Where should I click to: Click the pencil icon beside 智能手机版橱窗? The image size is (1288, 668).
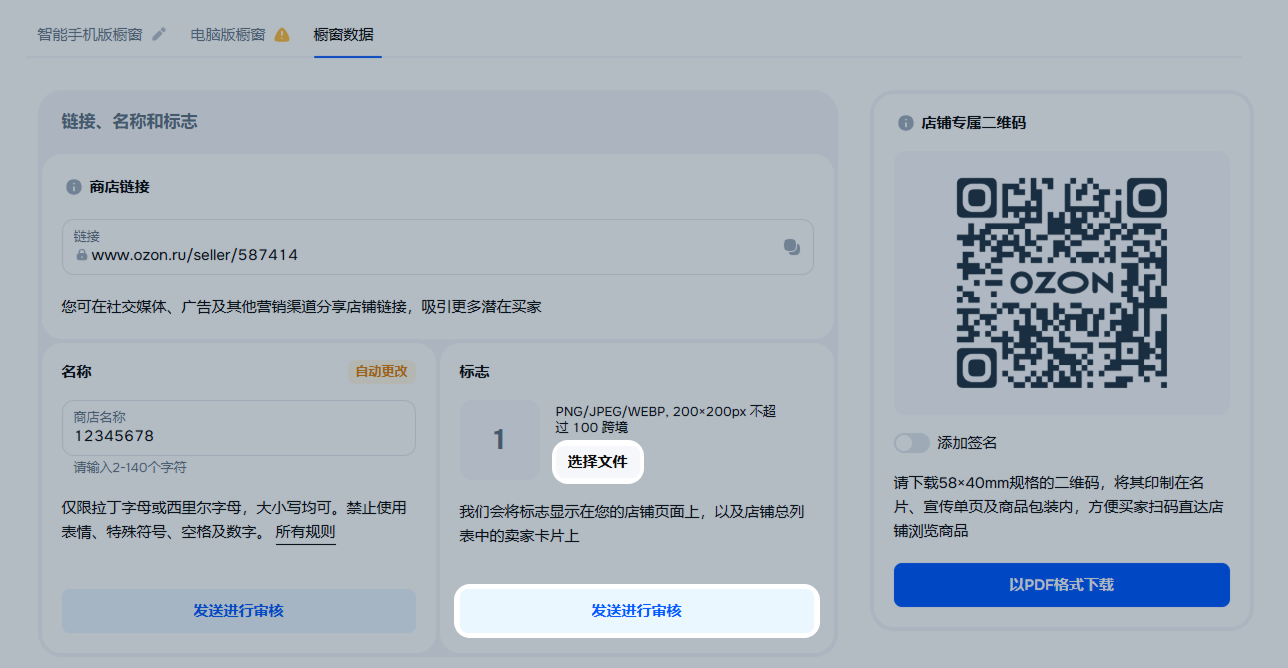coord(159,34)
